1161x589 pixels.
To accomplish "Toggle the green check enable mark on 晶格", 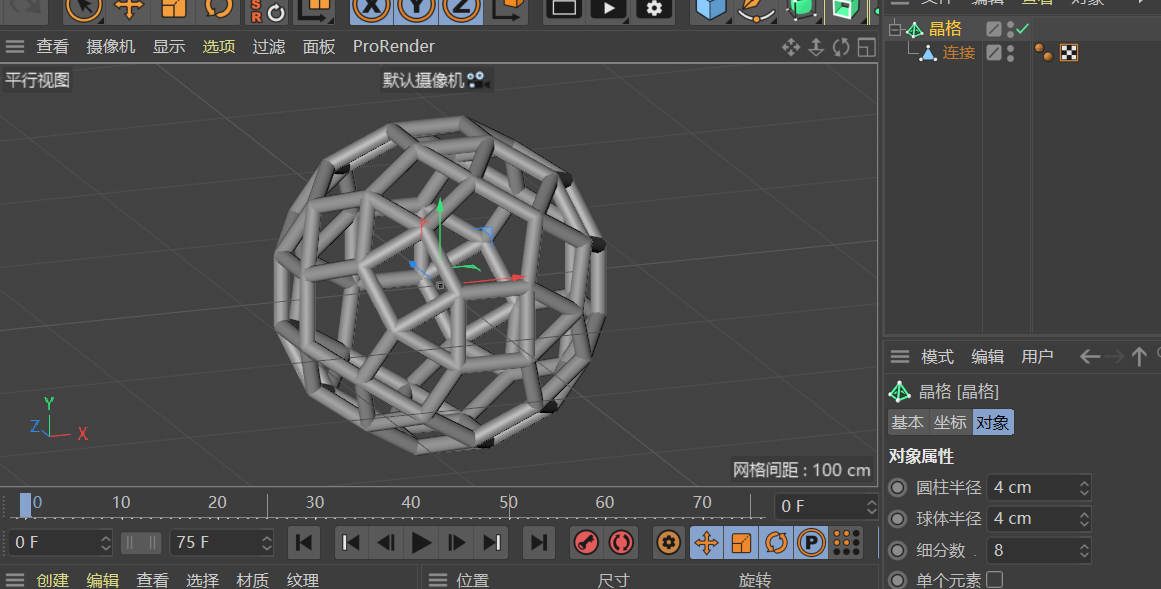I will coord(1023,29).
